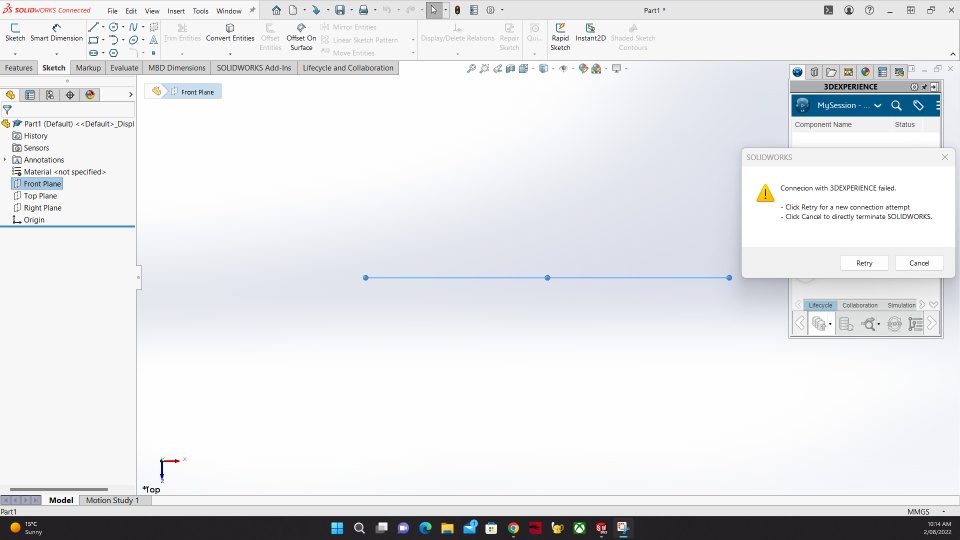Click Offset On Surface tool

[x=301, y=37]
